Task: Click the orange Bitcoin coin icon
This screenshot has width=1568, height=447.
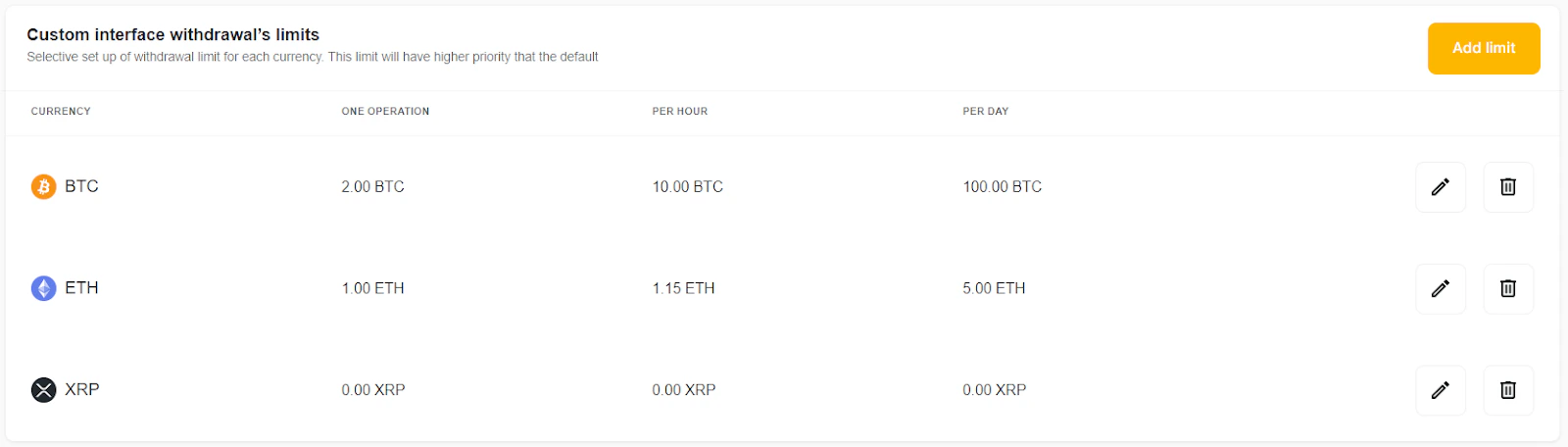Action: [x=43, y=186]
